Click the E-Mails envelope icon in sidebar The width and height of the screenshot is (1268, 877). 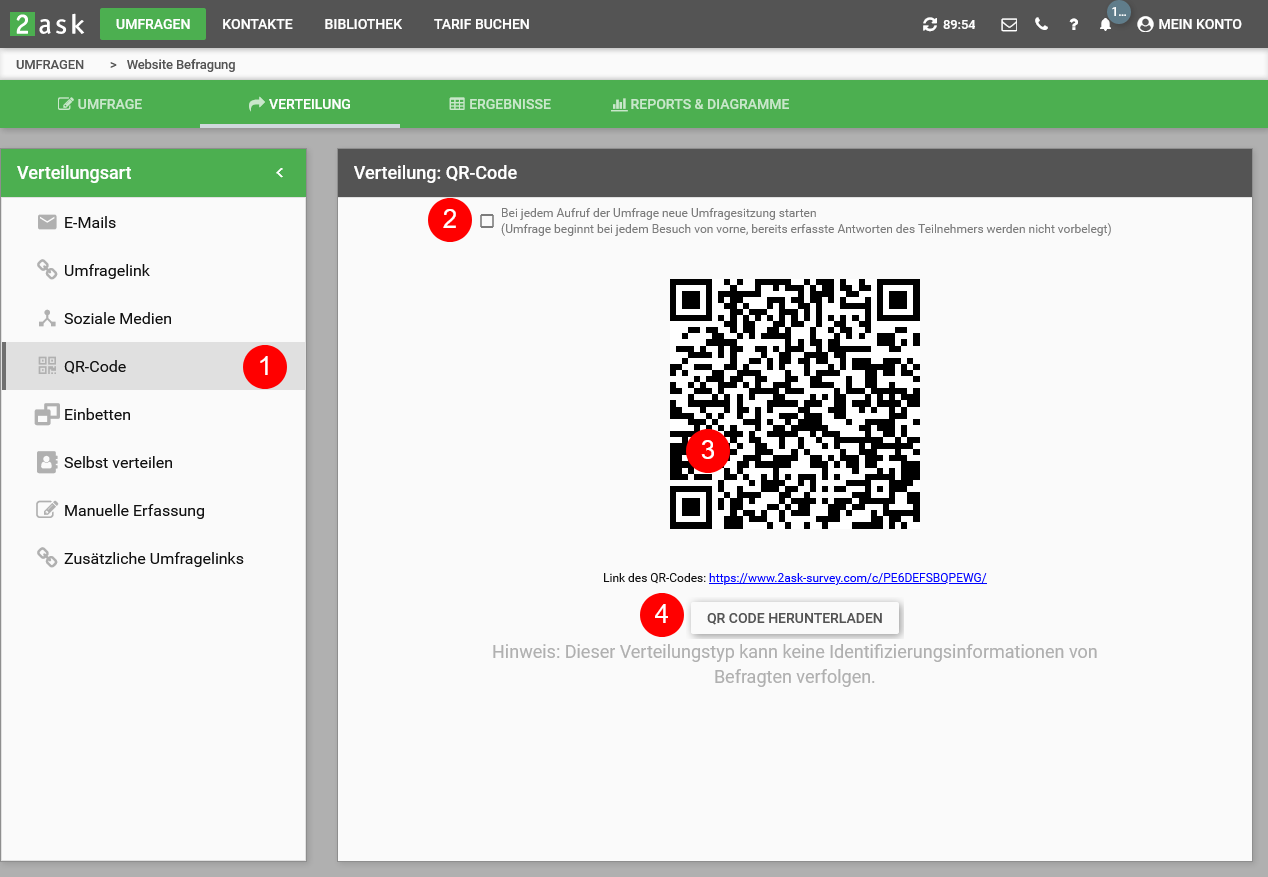coord(47,222)
